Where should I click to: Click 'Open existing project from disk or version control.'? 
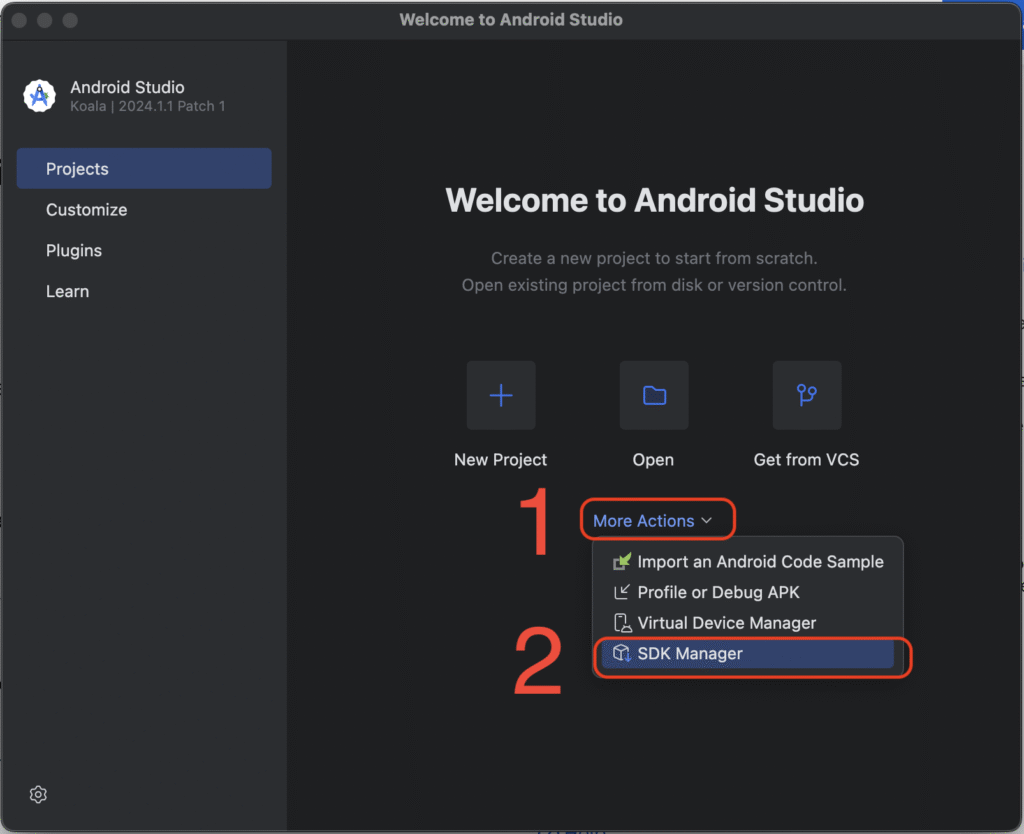pyautogui.click(x=654, y=285)
